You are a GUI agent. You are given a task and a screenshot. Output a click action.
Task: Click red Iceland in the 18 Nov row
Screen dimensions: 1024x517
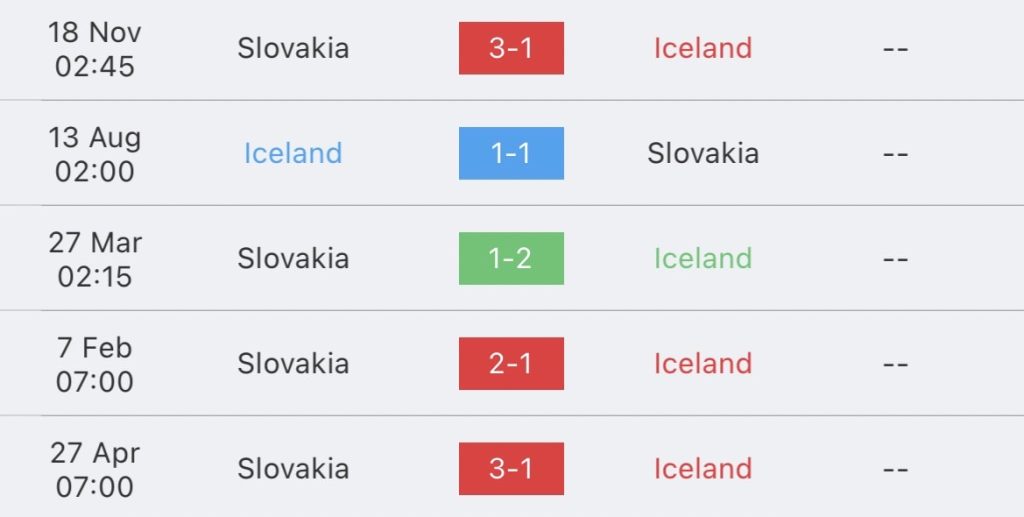(x=702, y=48)
